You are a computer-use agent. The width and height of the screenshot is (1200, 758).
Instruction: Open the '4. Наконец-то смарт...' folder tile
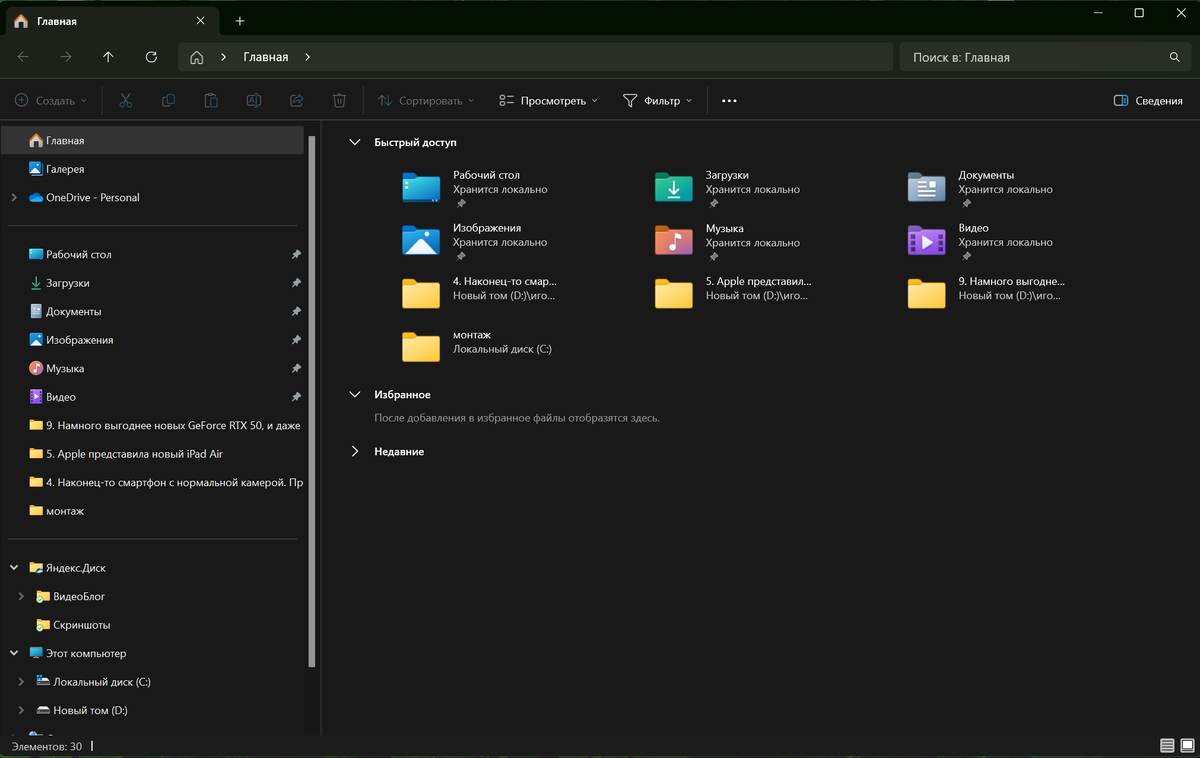[479, 290]
